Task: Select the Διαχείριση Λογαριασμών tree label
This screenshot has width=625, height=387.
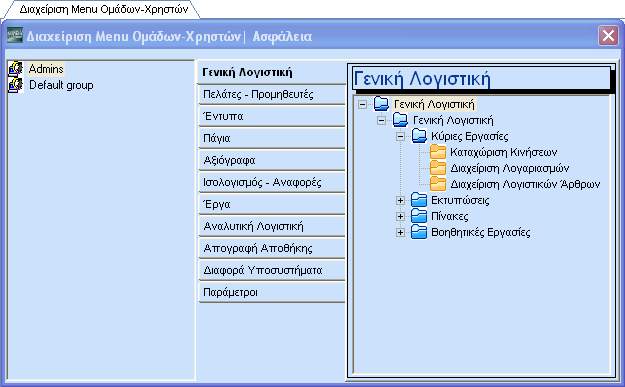Action: (509, 168)
